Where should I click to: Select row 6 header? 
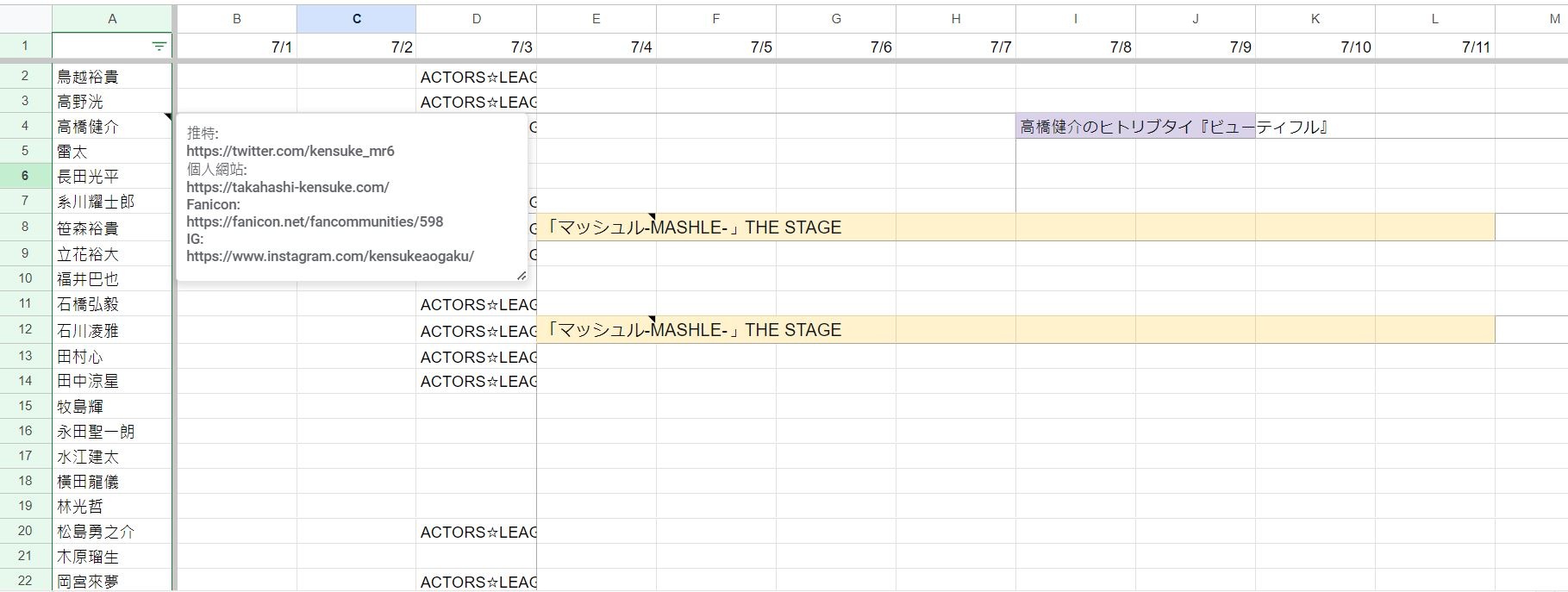[x=25, y=176]
